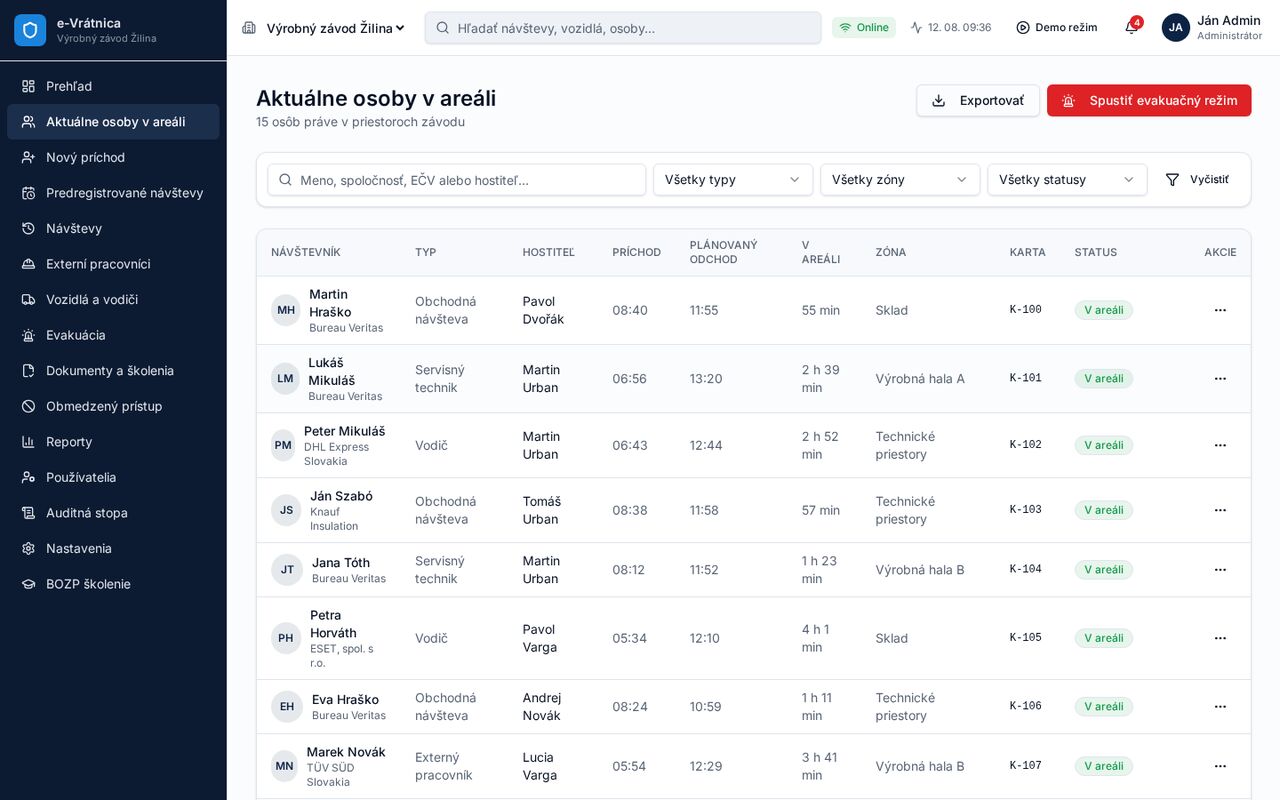Click the JA user avatar
Image resolution: width=1280 pixels, height=800 pixels.
[1176, 27]
